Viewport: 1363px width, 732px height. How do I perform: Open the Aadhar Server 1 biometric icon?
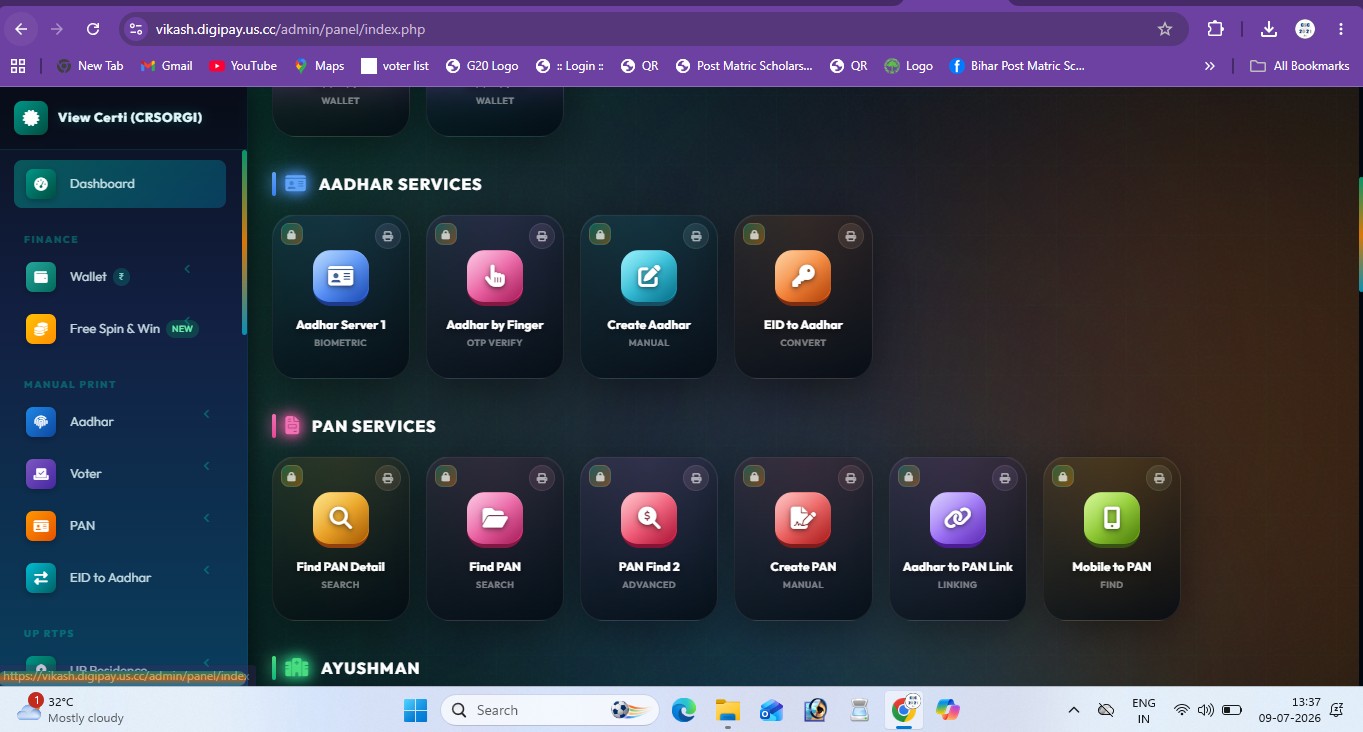(x=341, y=277)
